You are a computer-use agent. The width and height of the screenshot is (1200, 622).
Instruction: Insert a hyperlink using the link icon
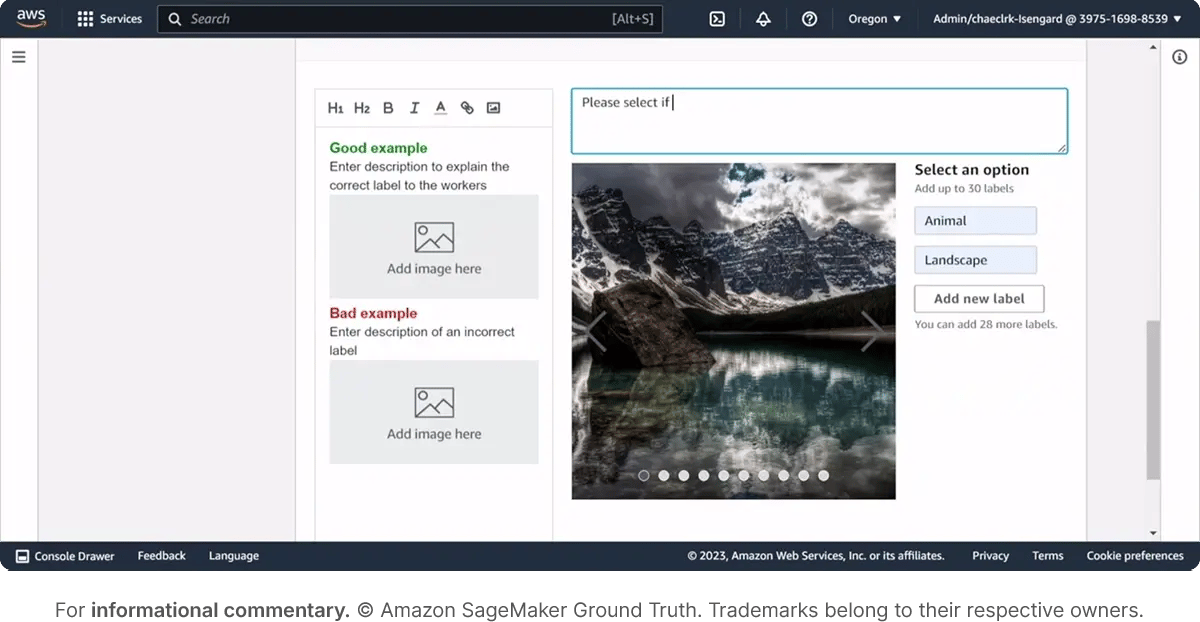pyautogui.click(x=466, y=107)
